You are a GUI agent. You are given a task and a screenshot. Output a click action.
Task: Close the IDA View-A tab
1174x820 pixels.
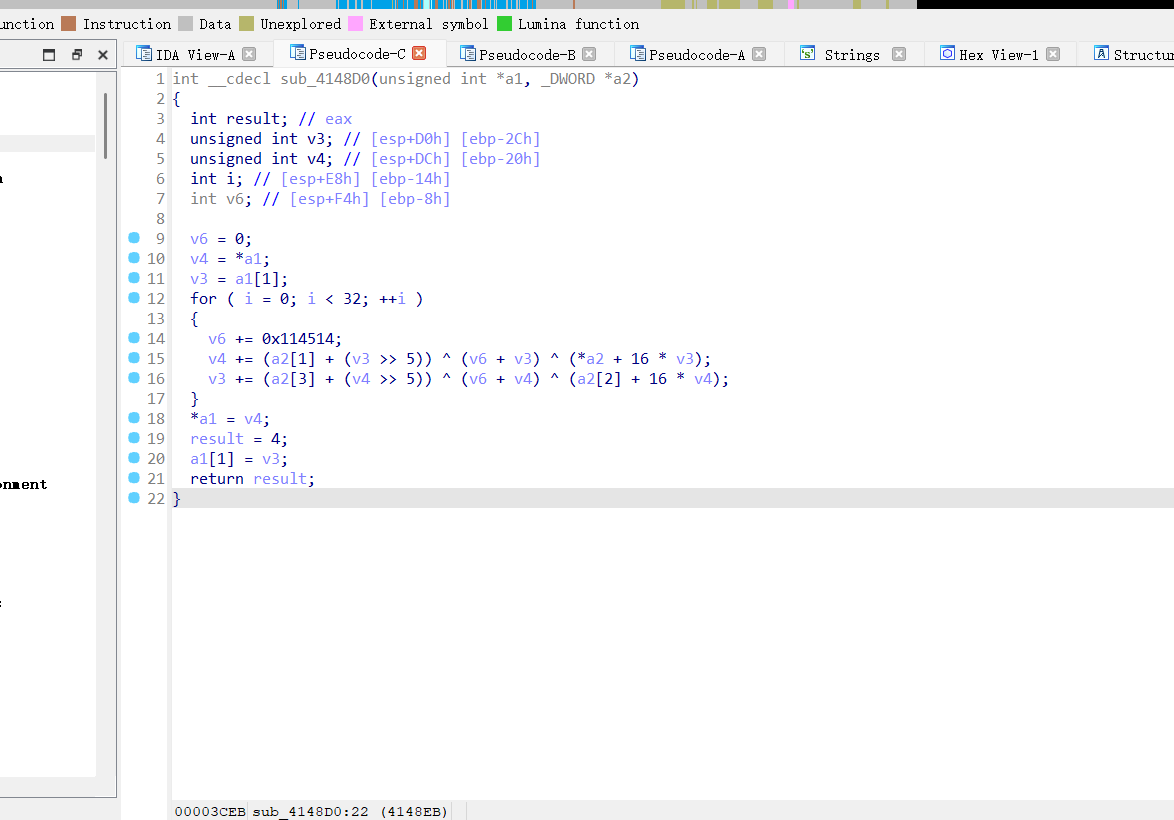(249, 54)
